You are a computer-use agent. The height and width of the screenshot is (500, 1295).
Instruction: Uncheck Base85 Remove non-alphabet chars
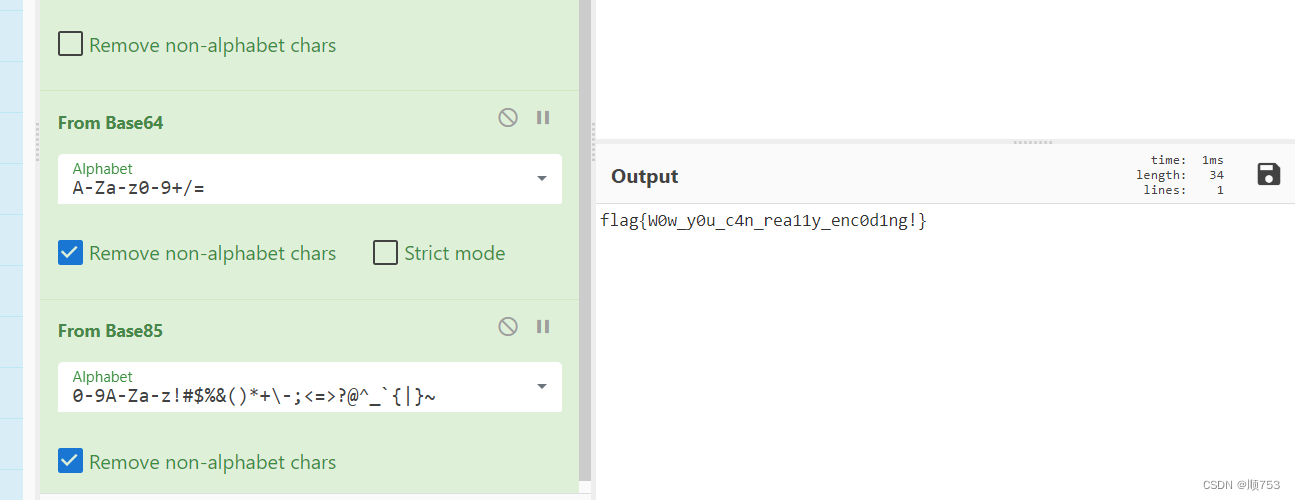pyautogui.click(x=70, y=461)
